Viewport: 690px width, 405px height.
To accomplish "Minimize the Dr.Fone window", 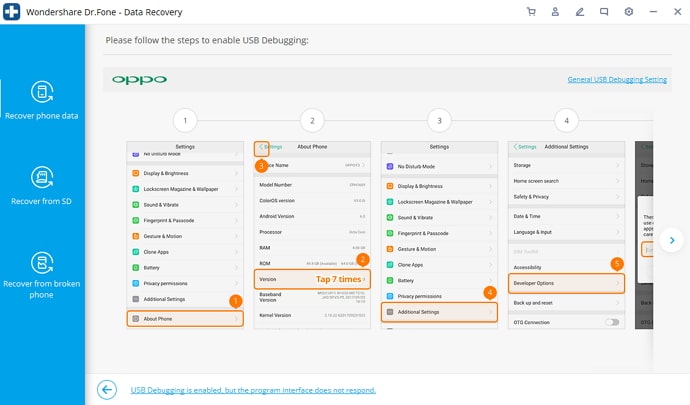I will point(653,12).
